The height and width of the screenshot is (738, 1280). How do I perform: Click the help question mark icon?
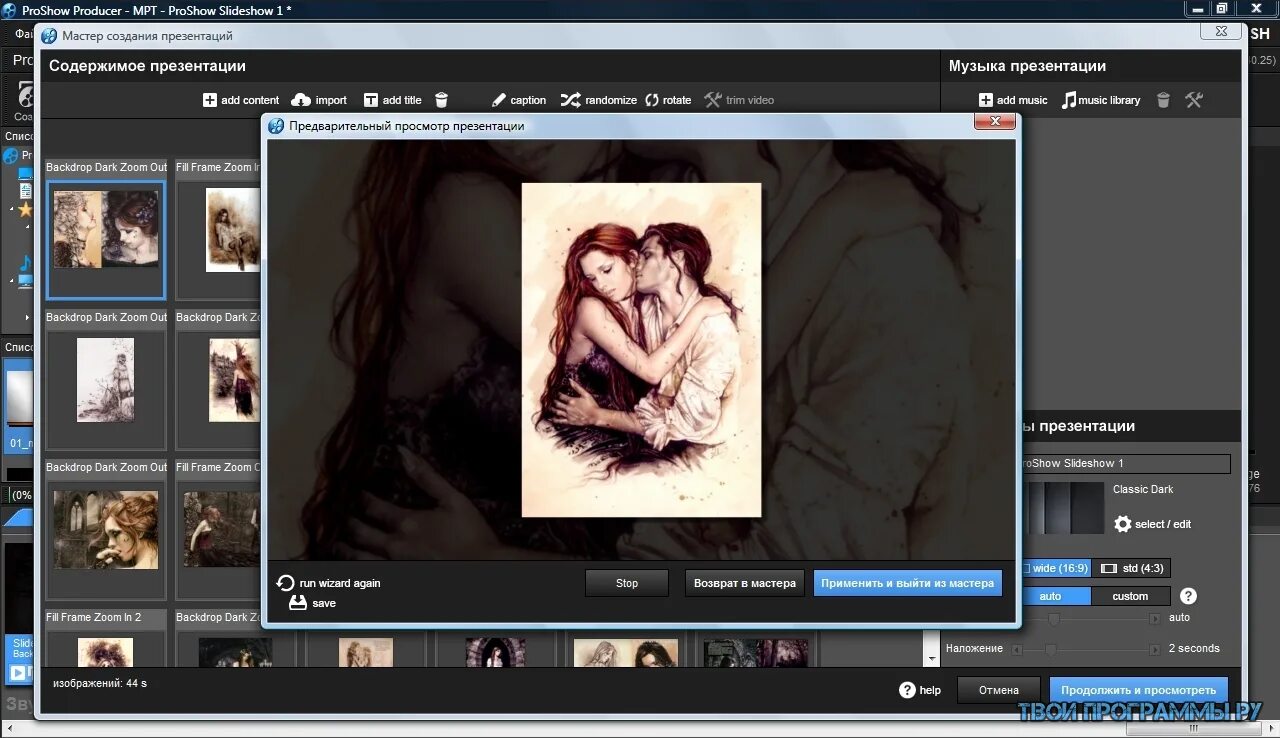click(907, 690)
